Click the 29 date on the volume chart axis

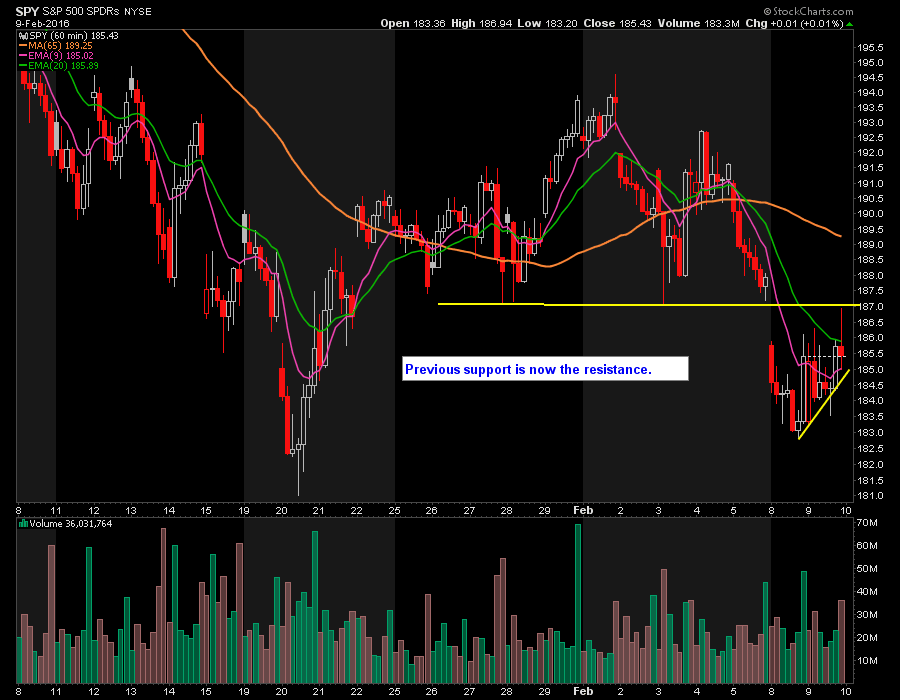point(544,691)
